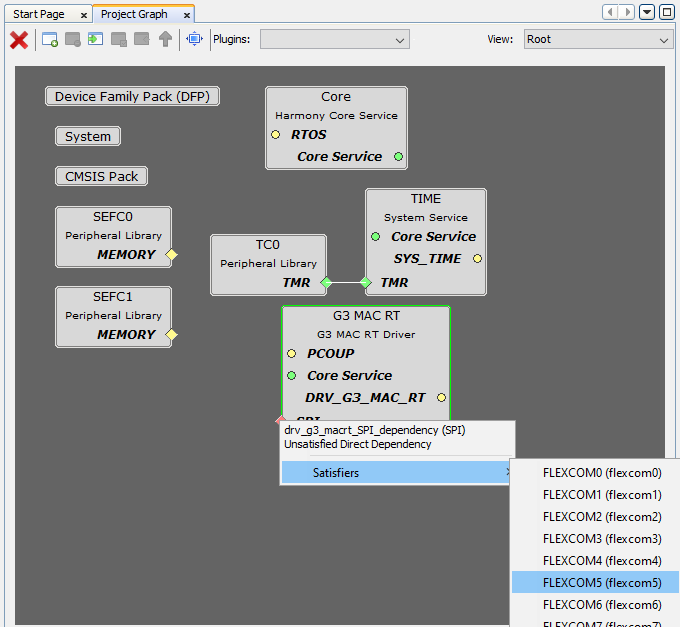Choose FLEXCOM3 (flexcom3) satisfier
680x627 pixels.
595,539
